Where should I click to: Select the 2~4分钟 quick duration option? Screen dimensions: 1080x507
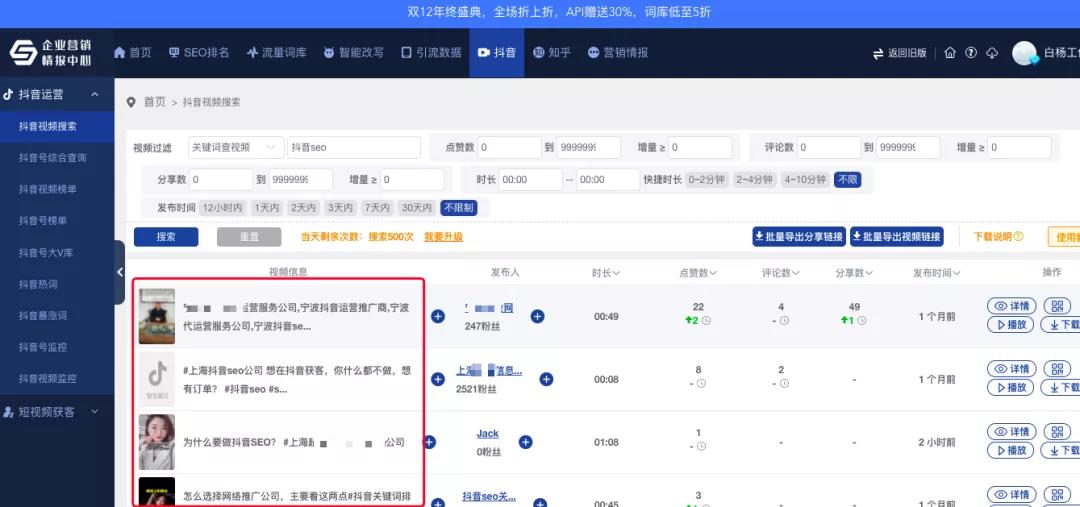pos(754,180)
